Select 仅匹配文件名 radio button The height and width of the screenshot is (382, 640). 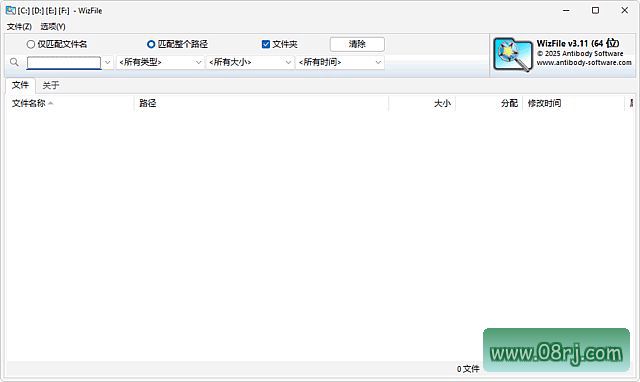(x=57, y=44)
